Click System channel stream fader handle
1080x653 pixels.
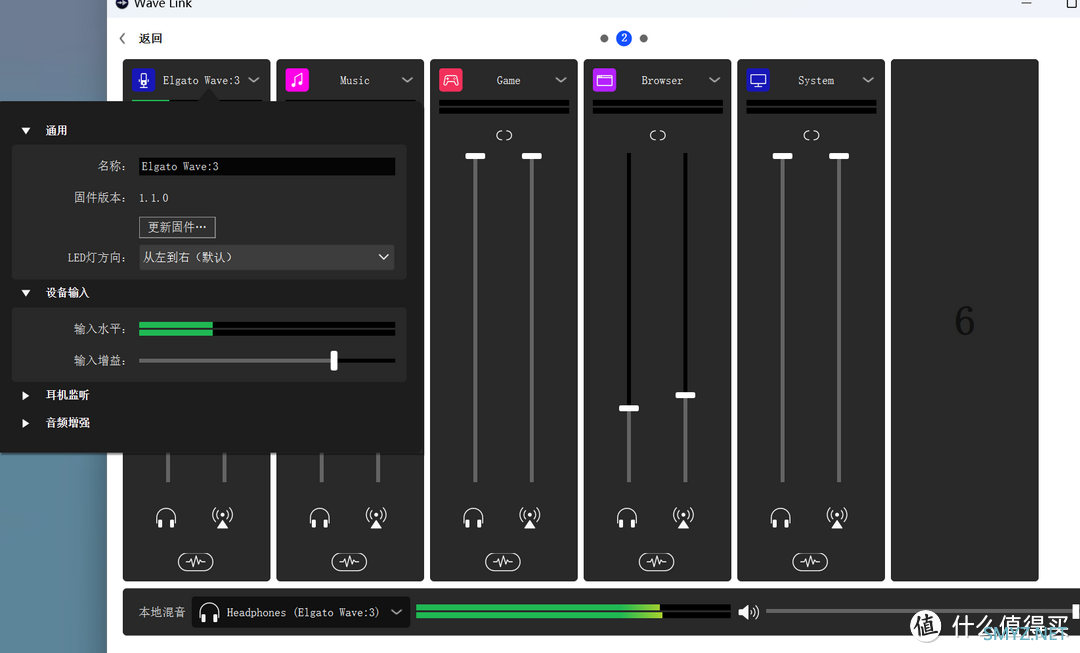pos(839,156)
